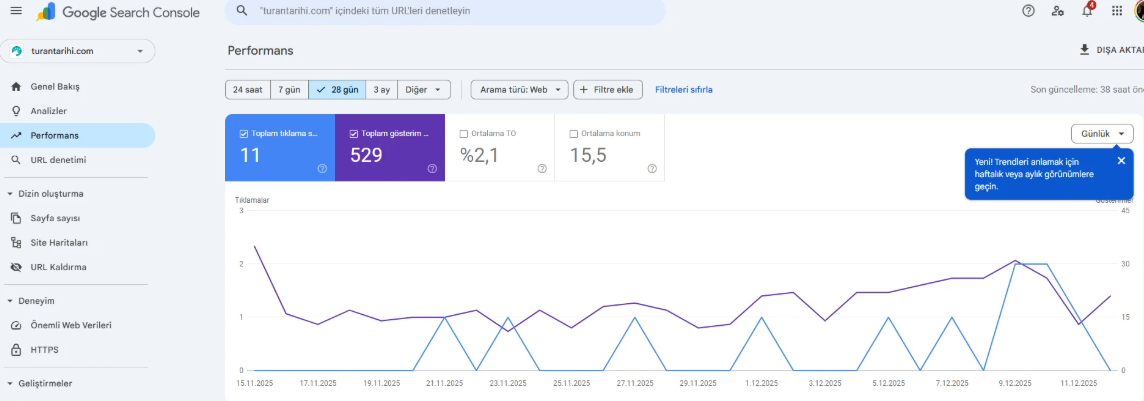Uncheck Toplam tıklama sayısı checkbox
The width and height of the screenshot is (1144, 401).
coord(244,134)
